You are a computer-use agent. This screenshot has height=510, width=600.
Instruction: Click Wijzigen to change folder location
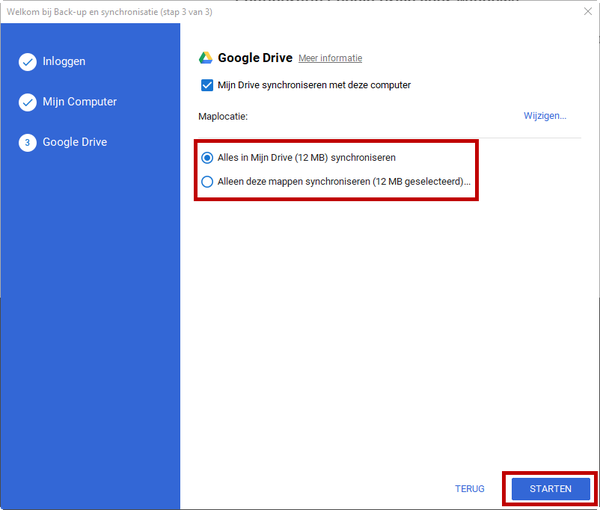pos(545,116)
